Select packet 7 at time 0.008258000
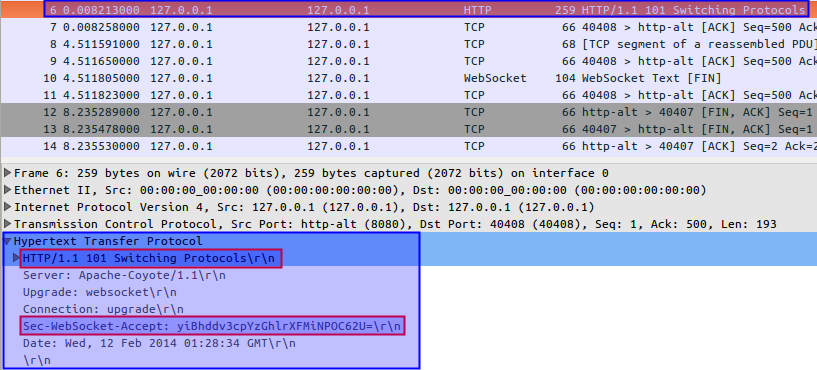The height and width of the screenshot is (370, 817). [x=408, y=27]
